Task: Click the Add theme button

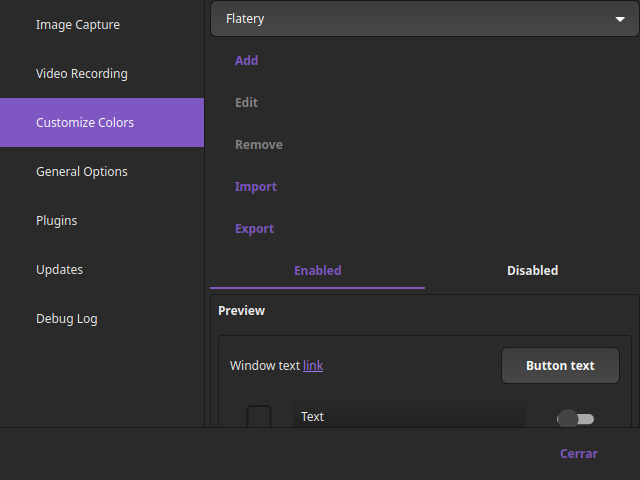Action: coord(246,61)
